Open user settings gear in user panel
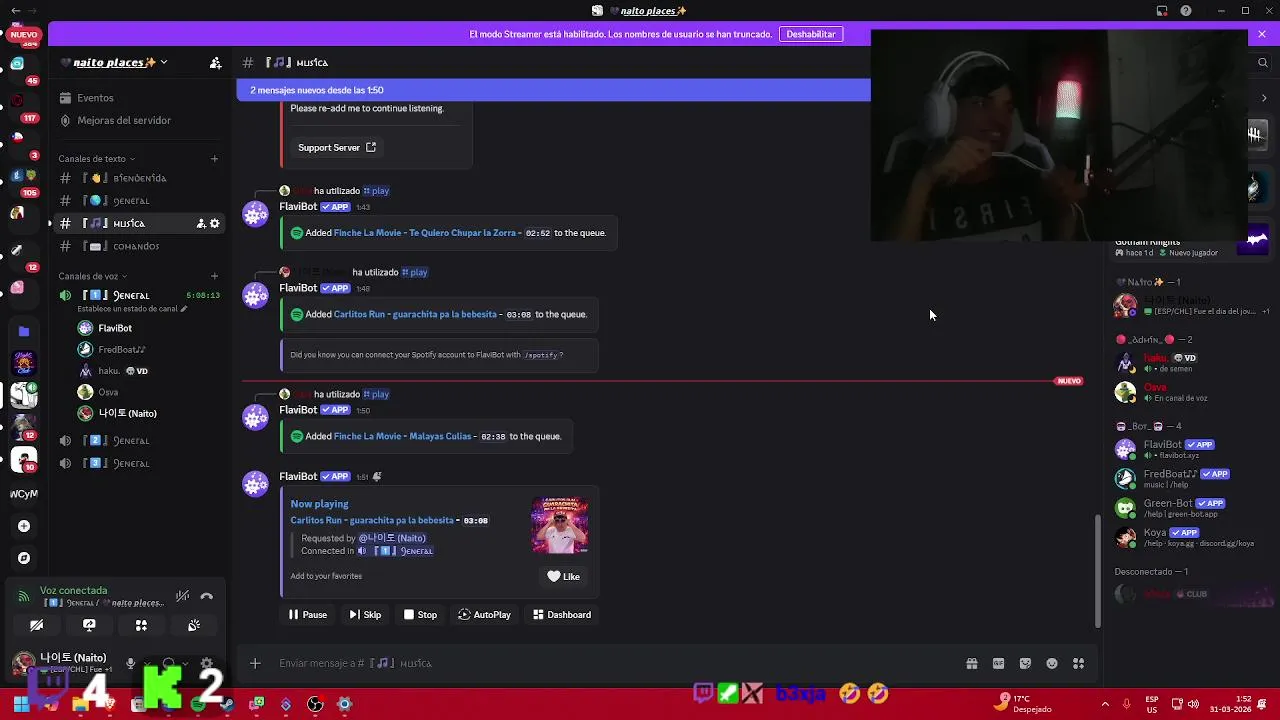Screen dimensions: 1280x720 tap(206, 663)
